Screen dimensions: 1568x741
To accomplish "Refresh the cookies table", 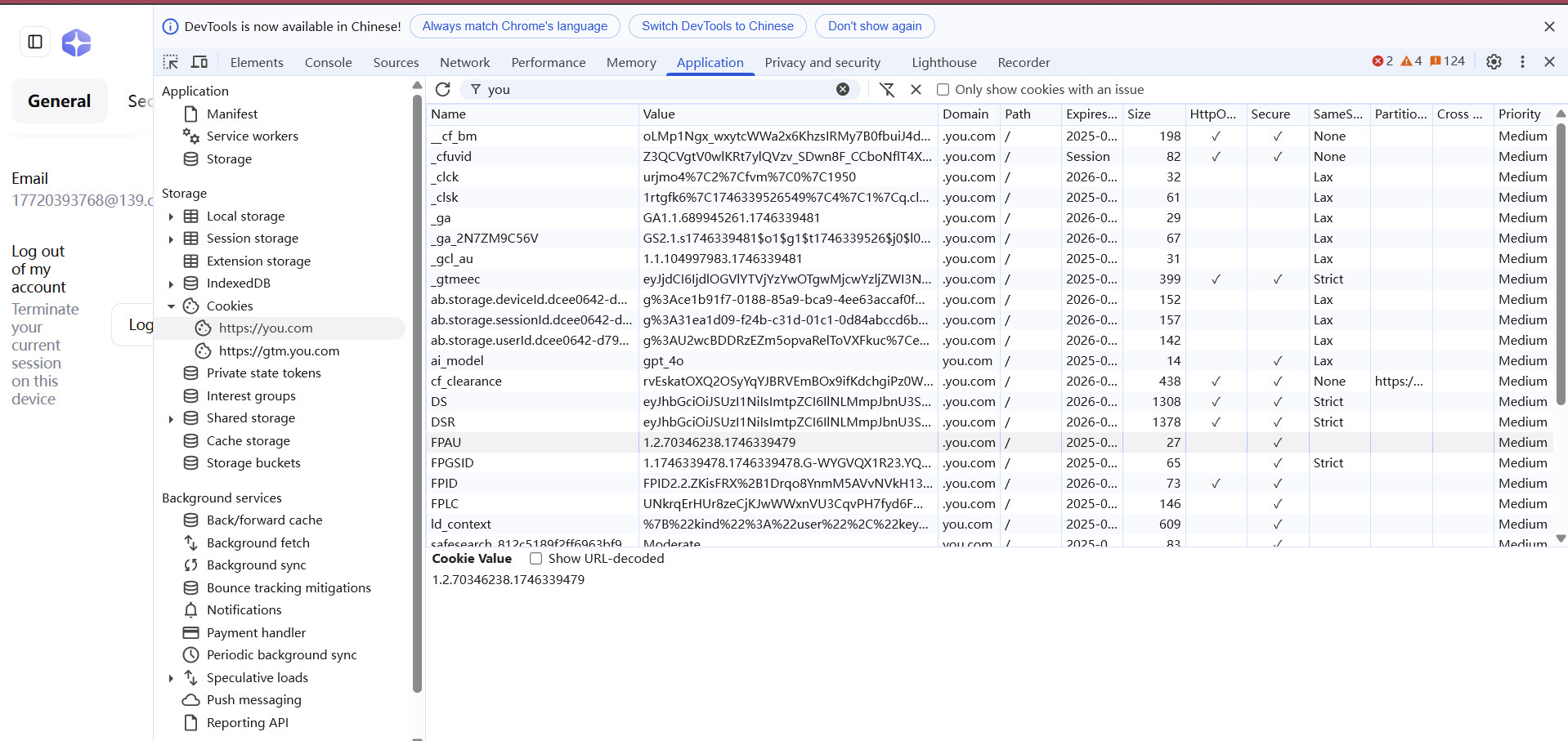I will pos(443,90).
